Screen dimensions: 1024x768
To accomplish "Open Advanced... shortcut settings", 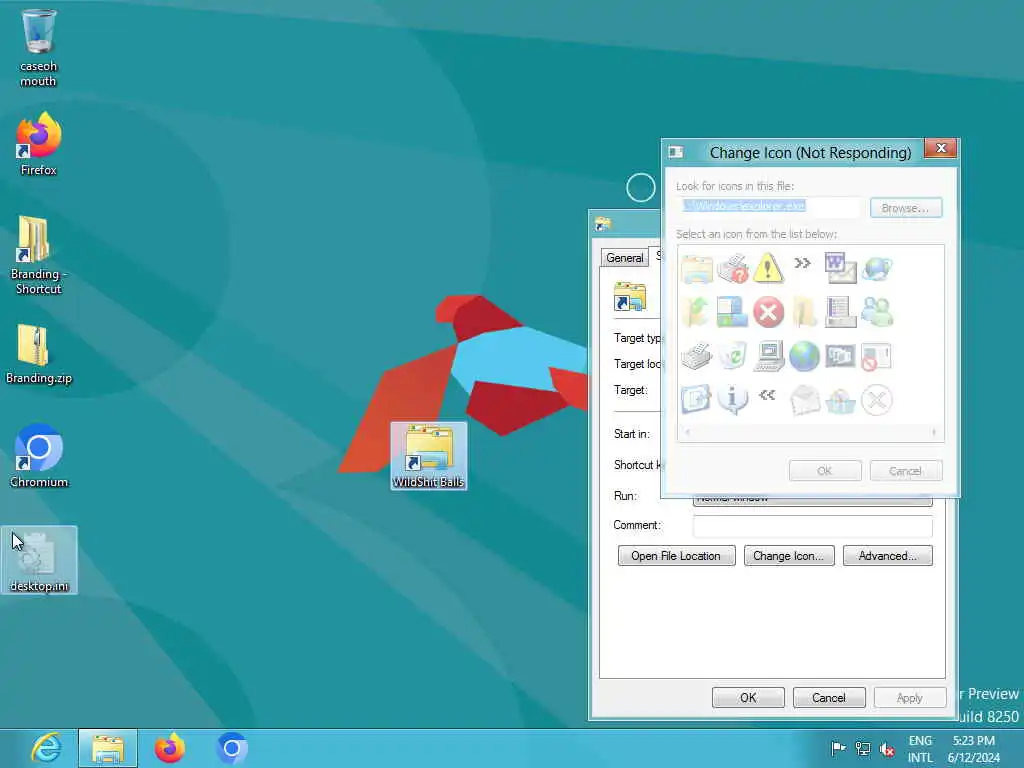I will 888,556.
